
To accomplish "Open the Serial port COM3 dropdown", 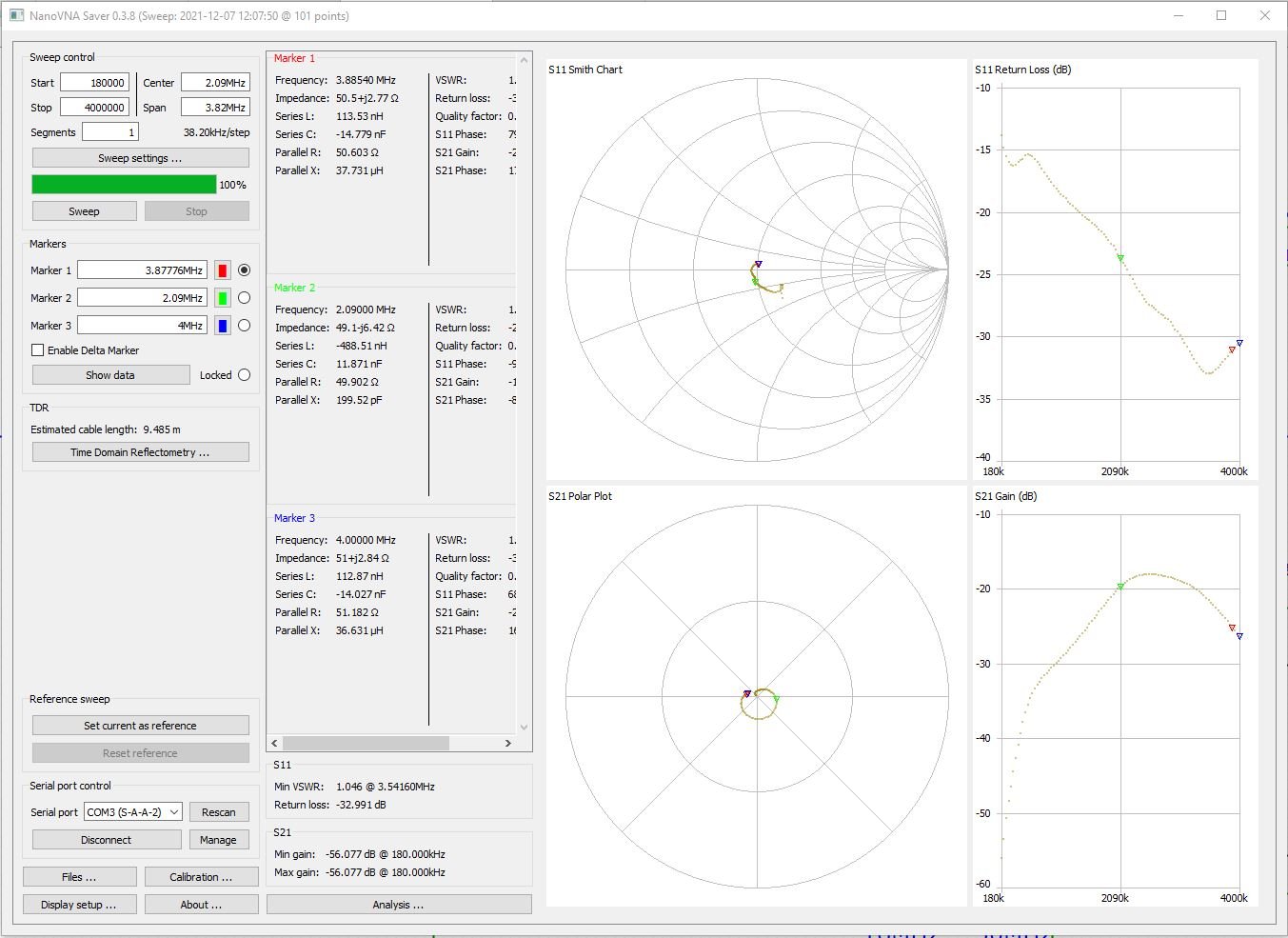I will (x=132, y=812).
